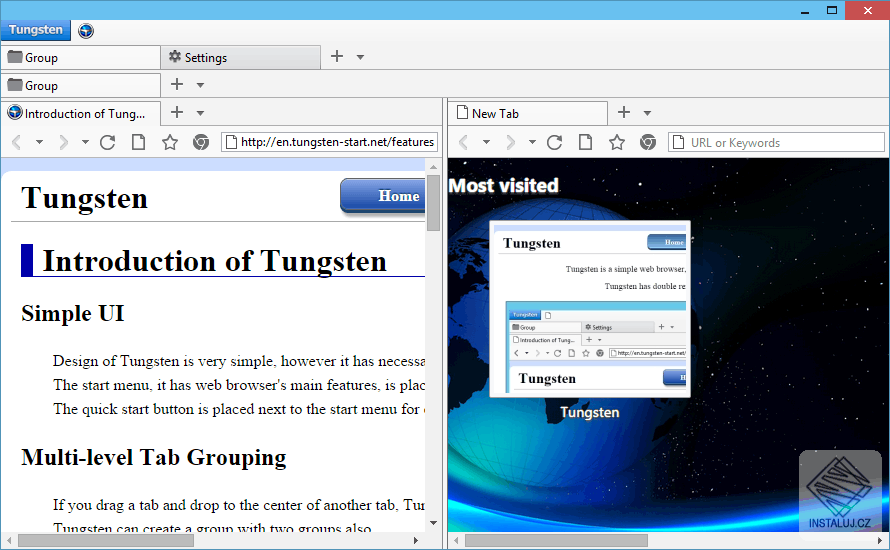
Task: Go back in right pane
Action: tap(463, 142)
